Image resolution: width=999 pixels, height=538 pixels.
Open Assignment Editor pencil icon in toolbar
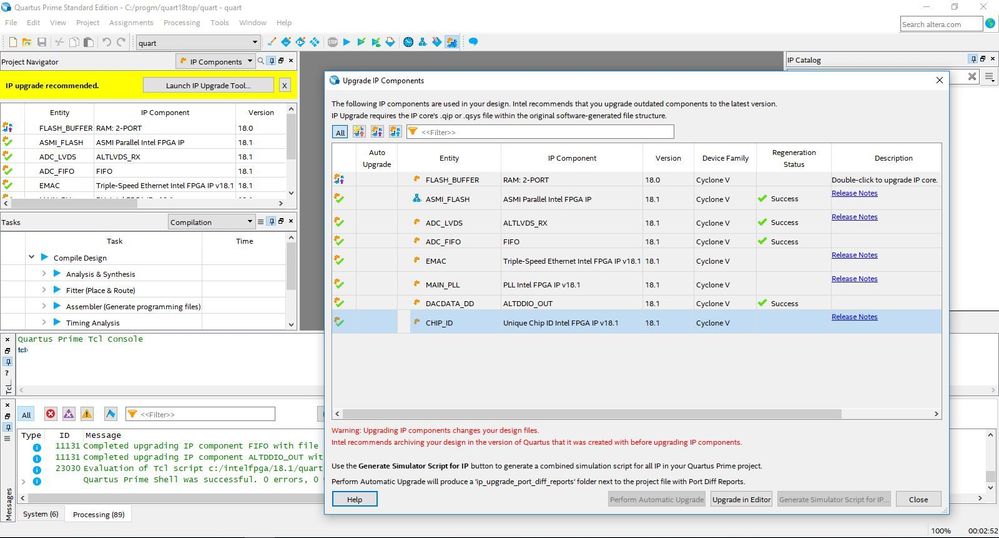click(x=271, y=42)
